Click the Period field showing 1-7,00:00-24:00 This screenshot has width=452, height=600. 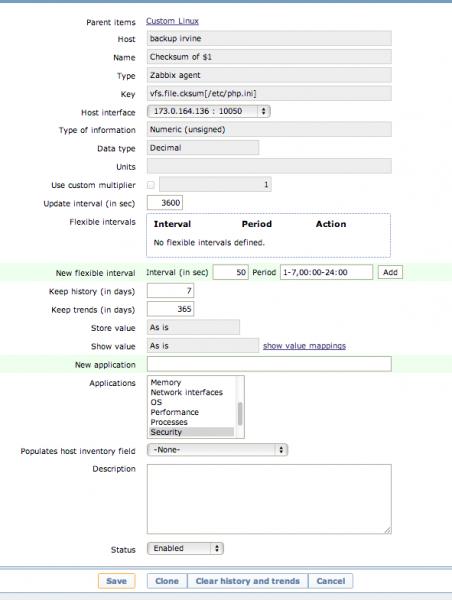[326, 272]
